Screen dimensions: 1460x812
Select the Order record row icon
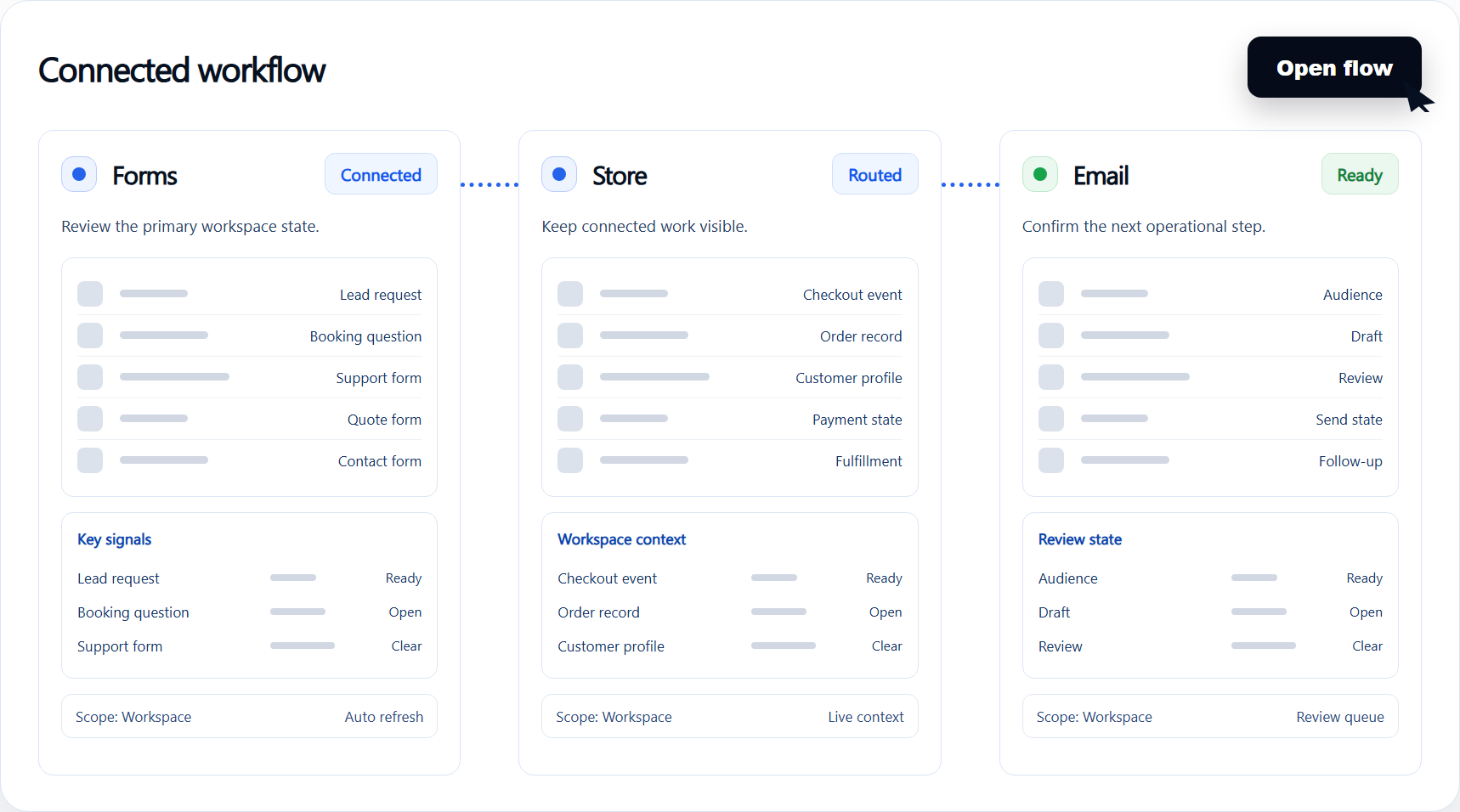(x=570, y=336)
